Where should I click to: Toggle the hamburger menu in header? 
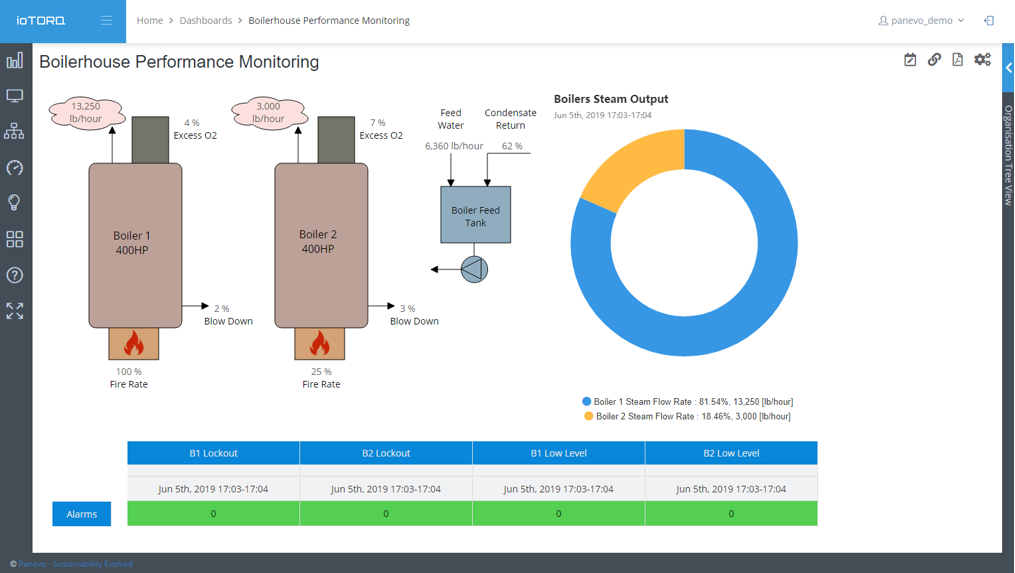point(107,21)
